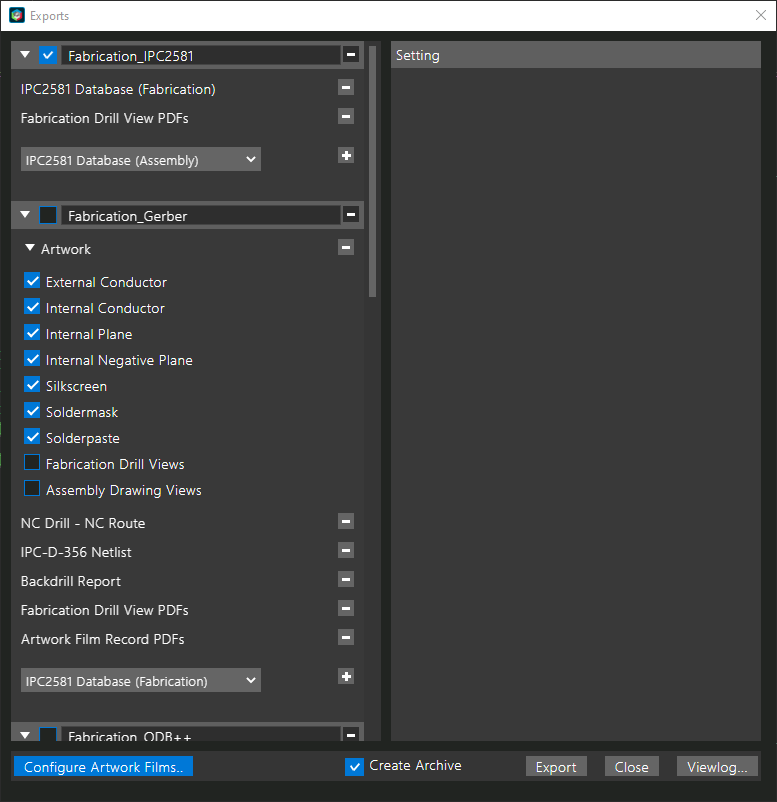Uncheck the Silkscreen artwork checkbox
Viewport: 777px width, 802px height.
(x=32, y=385)
